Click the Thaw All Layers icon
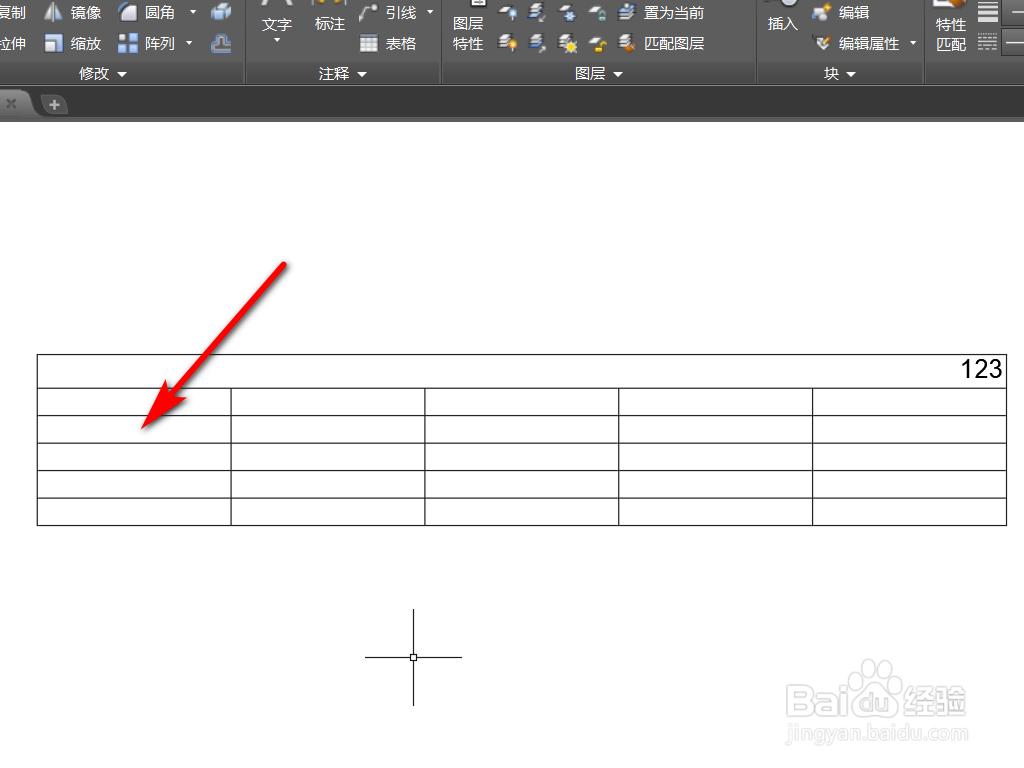 pos(568,44)
